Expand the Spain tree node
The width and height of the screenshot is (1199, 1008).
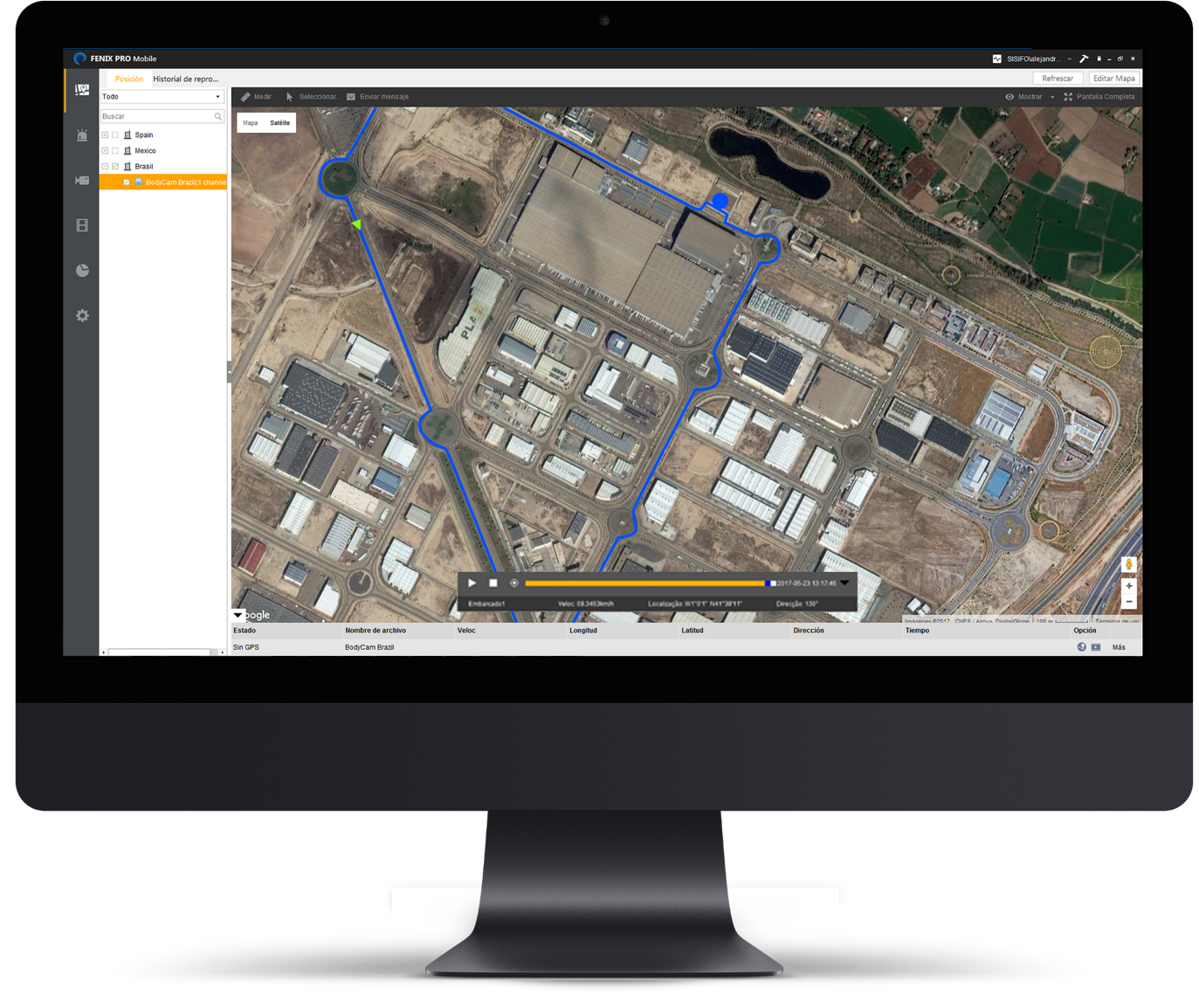tap(105, 135)
